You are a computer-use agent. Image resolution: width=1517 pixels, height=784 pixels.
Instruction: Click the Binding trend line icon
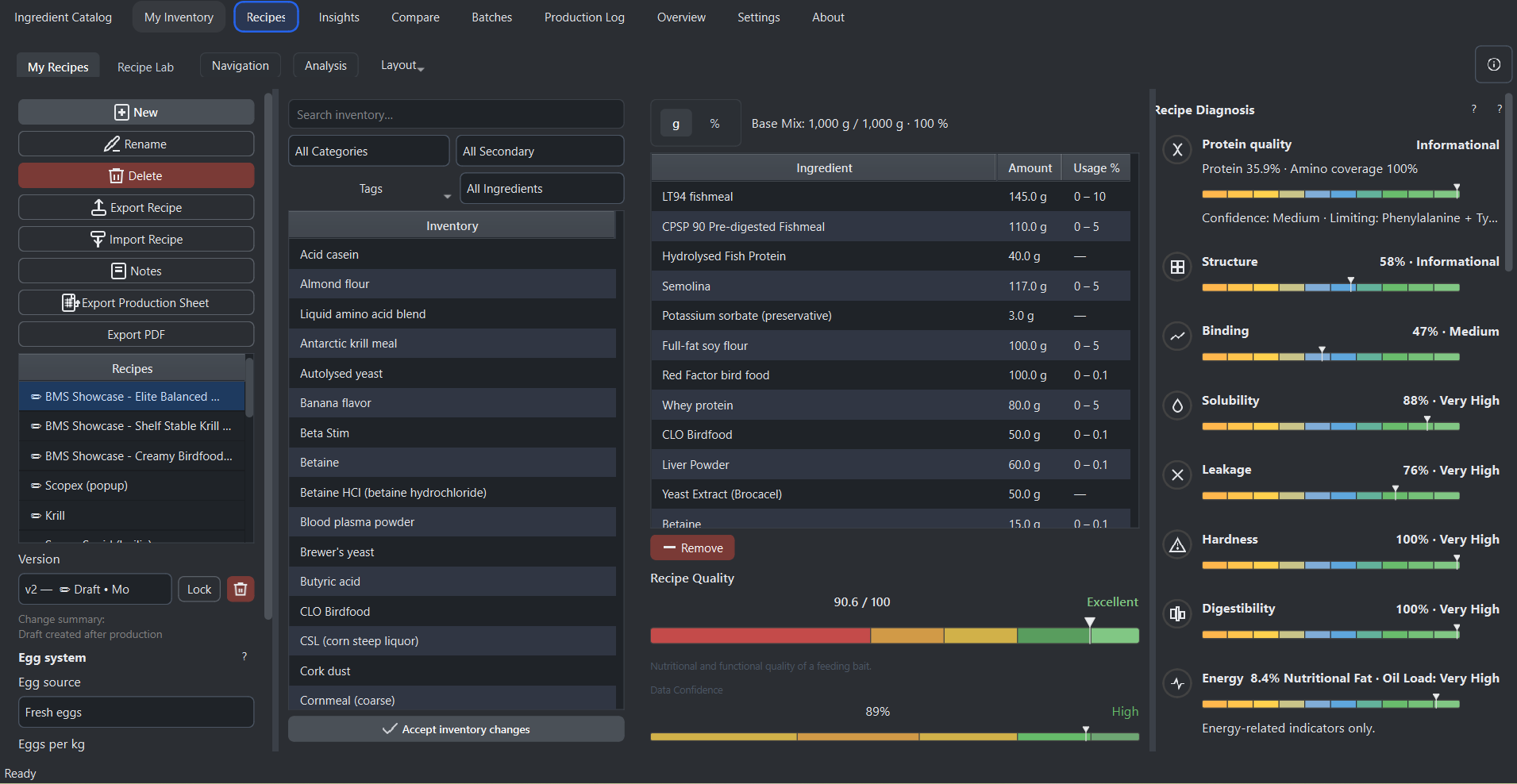[x=1177, y=336]
